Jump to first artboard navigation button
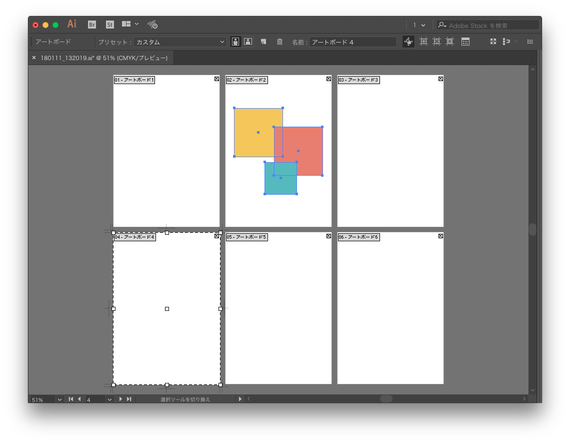Screen dimensions: 570x443 click(x=71, y=399)
